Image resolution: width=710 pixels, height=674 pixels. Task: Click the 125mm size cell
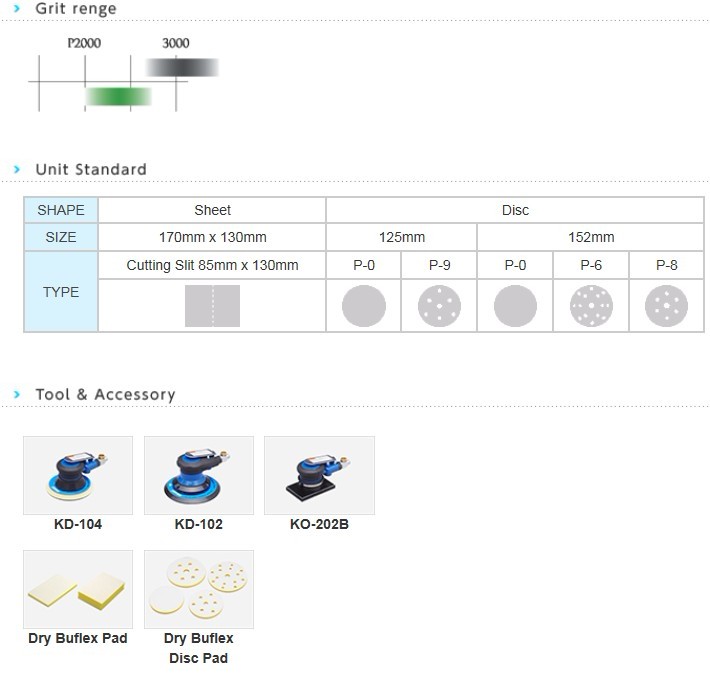pyautogui.click(x=402, y=237)
